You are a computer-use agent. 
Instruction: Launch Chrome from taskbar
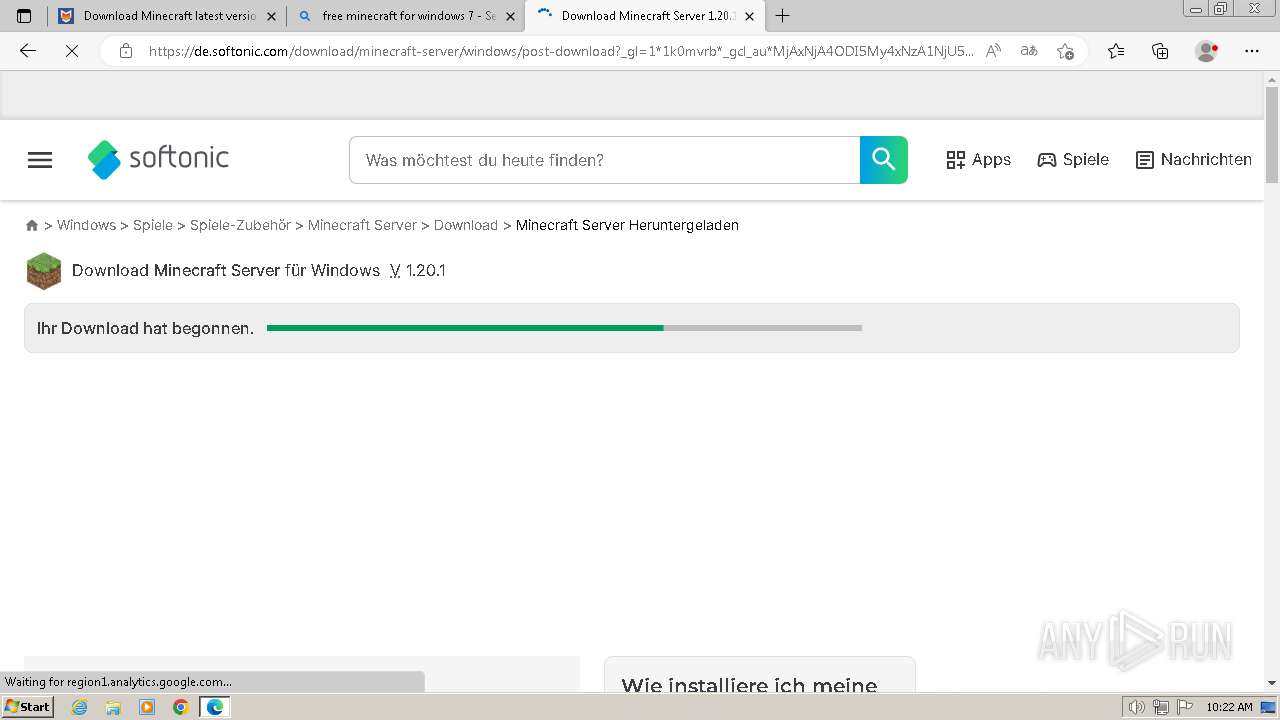[x=181, y=707]
